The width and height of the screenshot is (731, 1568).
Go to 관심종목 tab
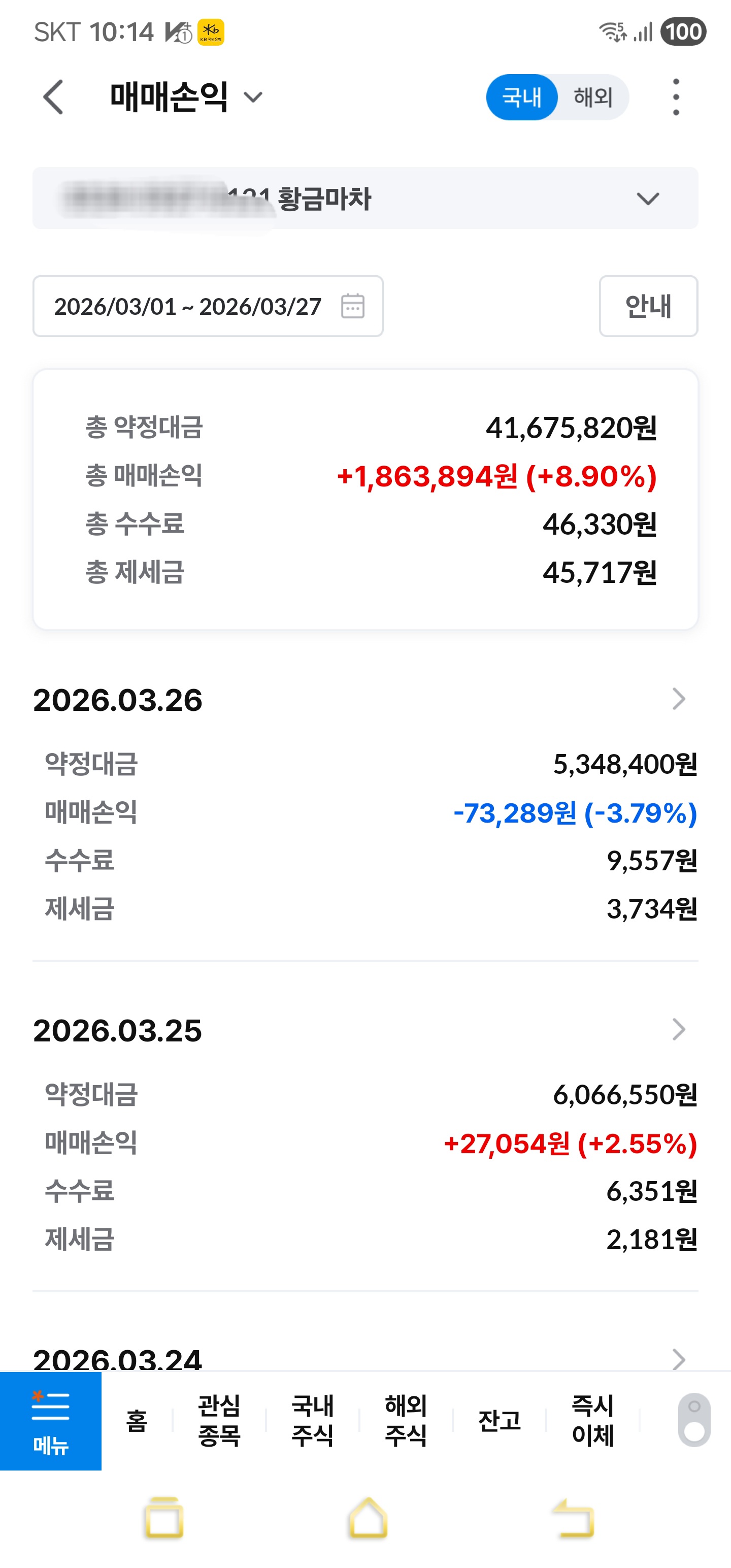coord(219,1421)
